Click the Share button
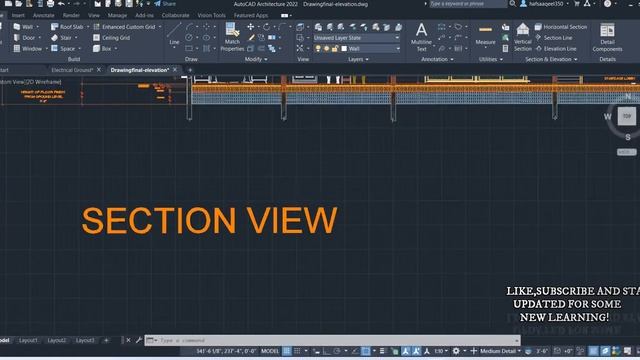This screenshot has height=360, width=640. 165,4
